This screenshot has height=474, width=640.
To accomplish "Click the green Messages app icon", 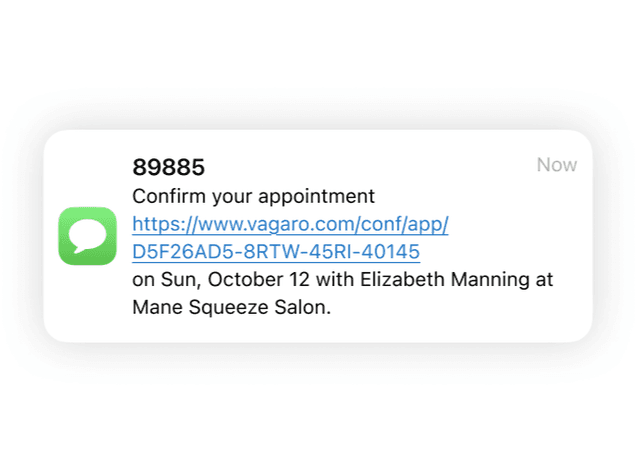I will coord(88,236).
